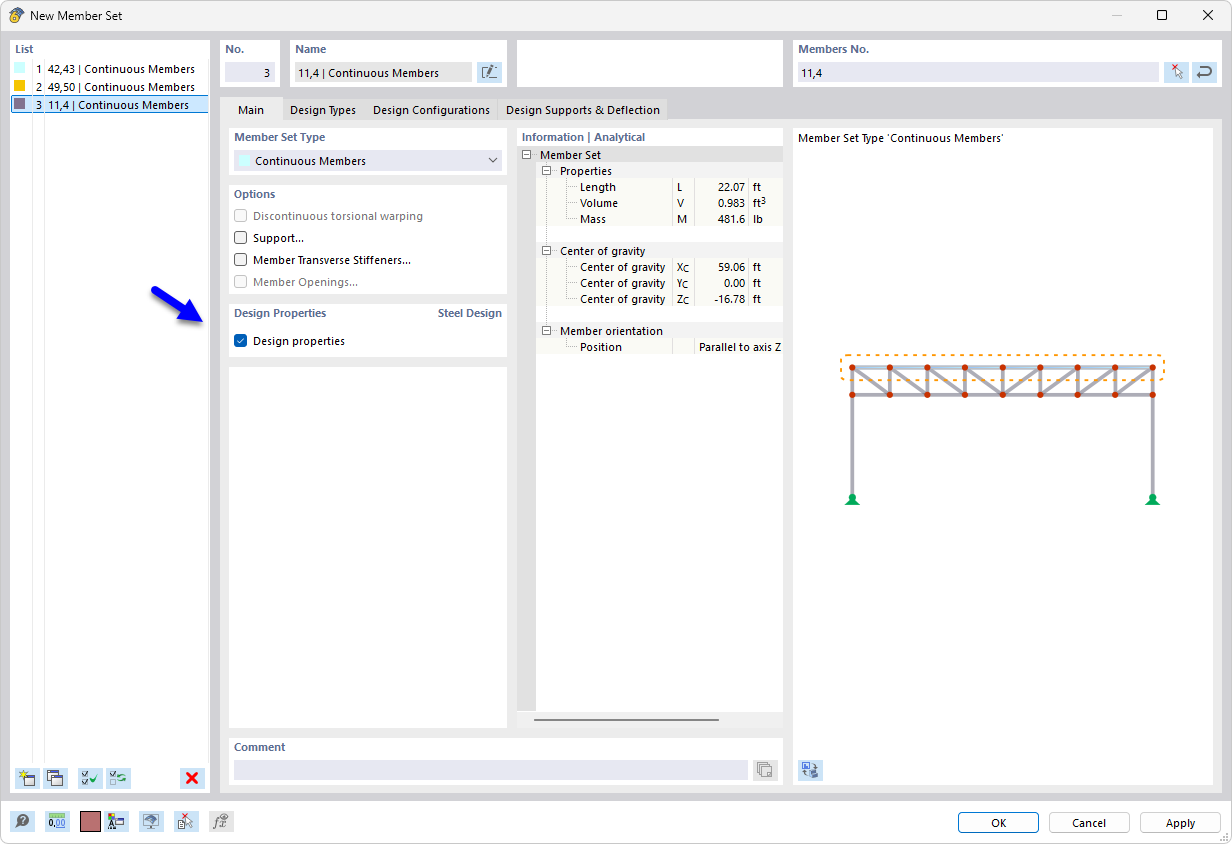Collapse the Properties tree branch
This screenshot has width=1232, height=844.
point(545,171)
